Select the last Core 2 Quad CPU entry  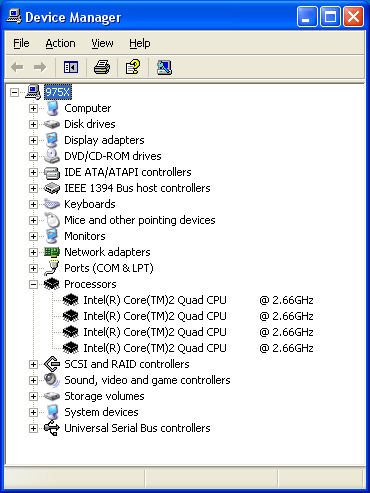pyautogui.click(x=198, y=348)
